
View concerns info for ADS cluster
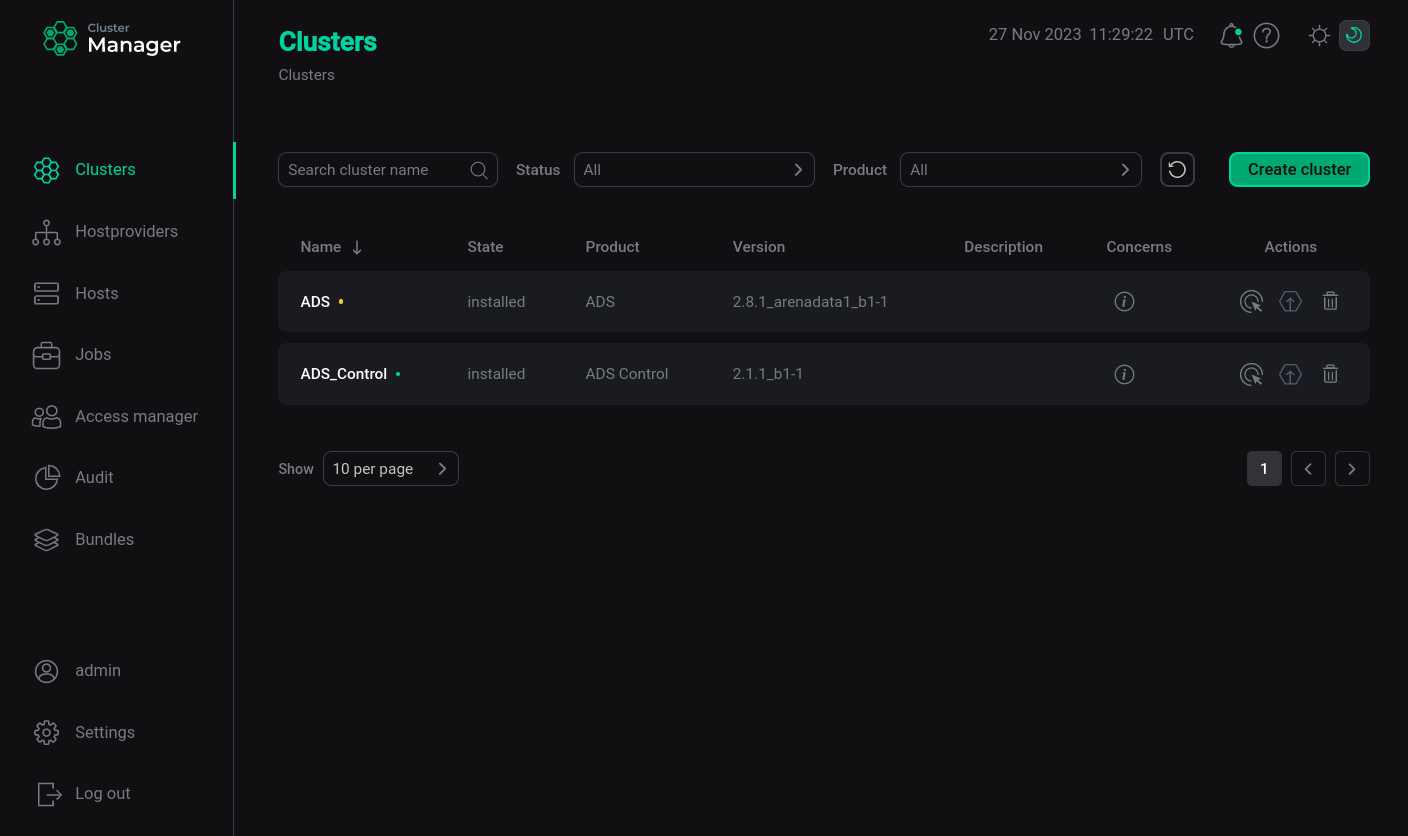pyautogui.click(x=1124, y=301)
